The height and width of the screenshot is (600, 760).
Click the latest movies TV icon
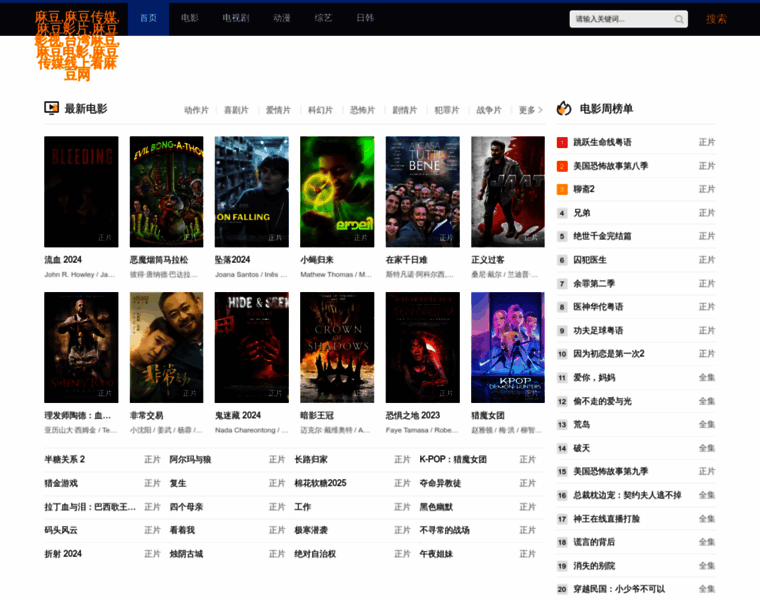[x=51, y=108]
